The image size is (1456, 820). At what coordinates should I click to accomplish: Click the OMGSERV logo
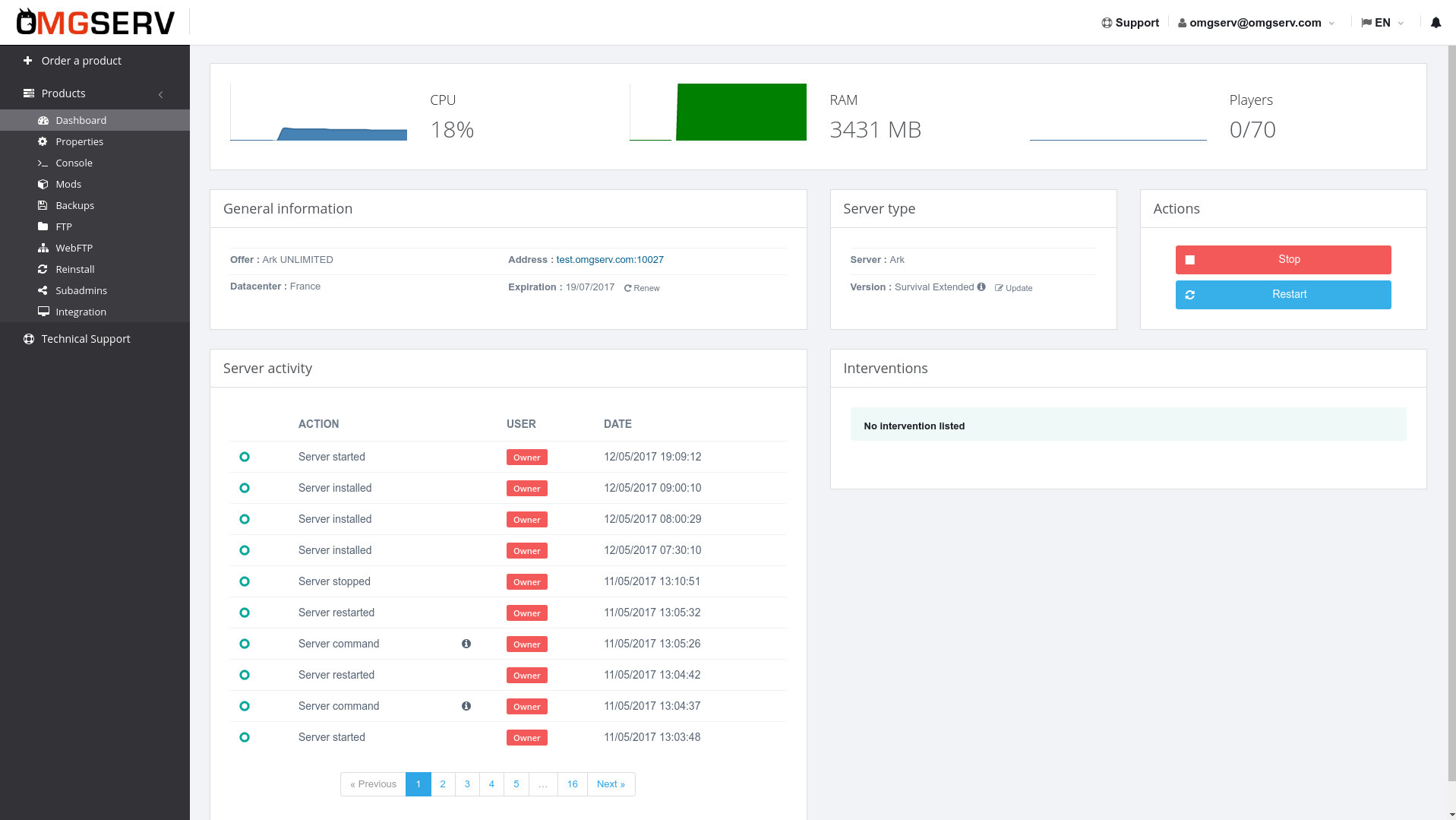pos(95,22)
